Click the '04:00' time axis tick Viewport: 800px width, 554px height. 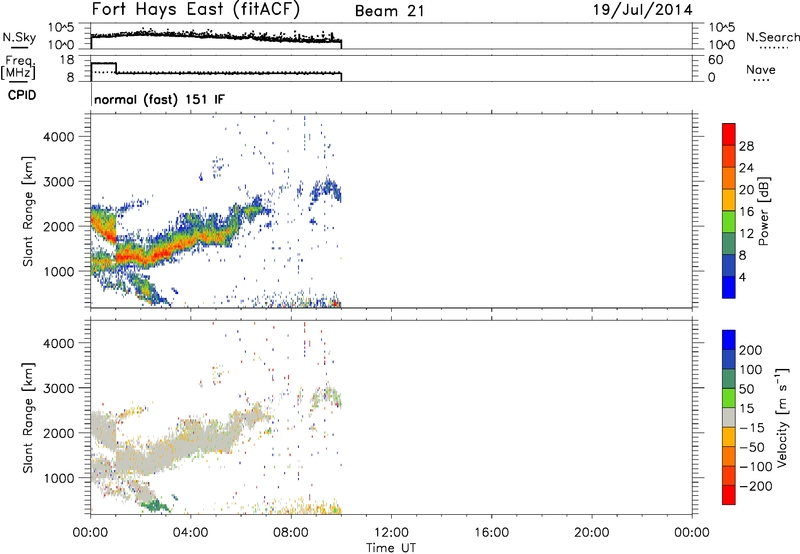190,533
